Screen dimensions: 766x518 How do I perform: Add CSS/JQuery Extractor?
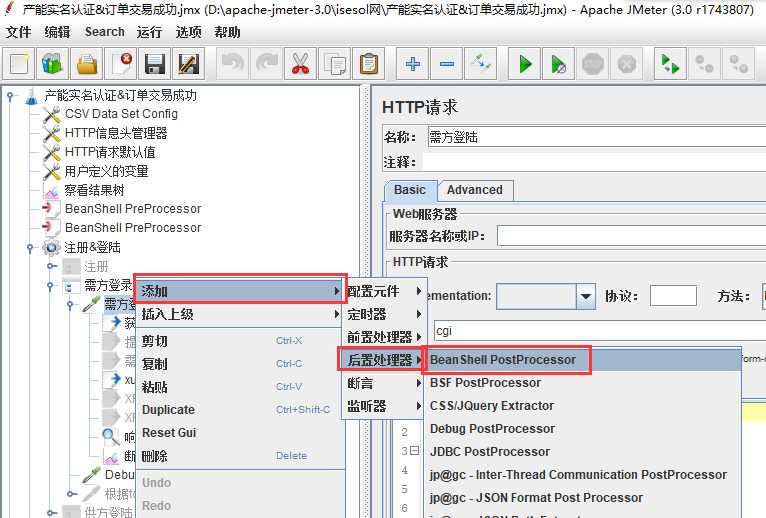tap(583, 406)
